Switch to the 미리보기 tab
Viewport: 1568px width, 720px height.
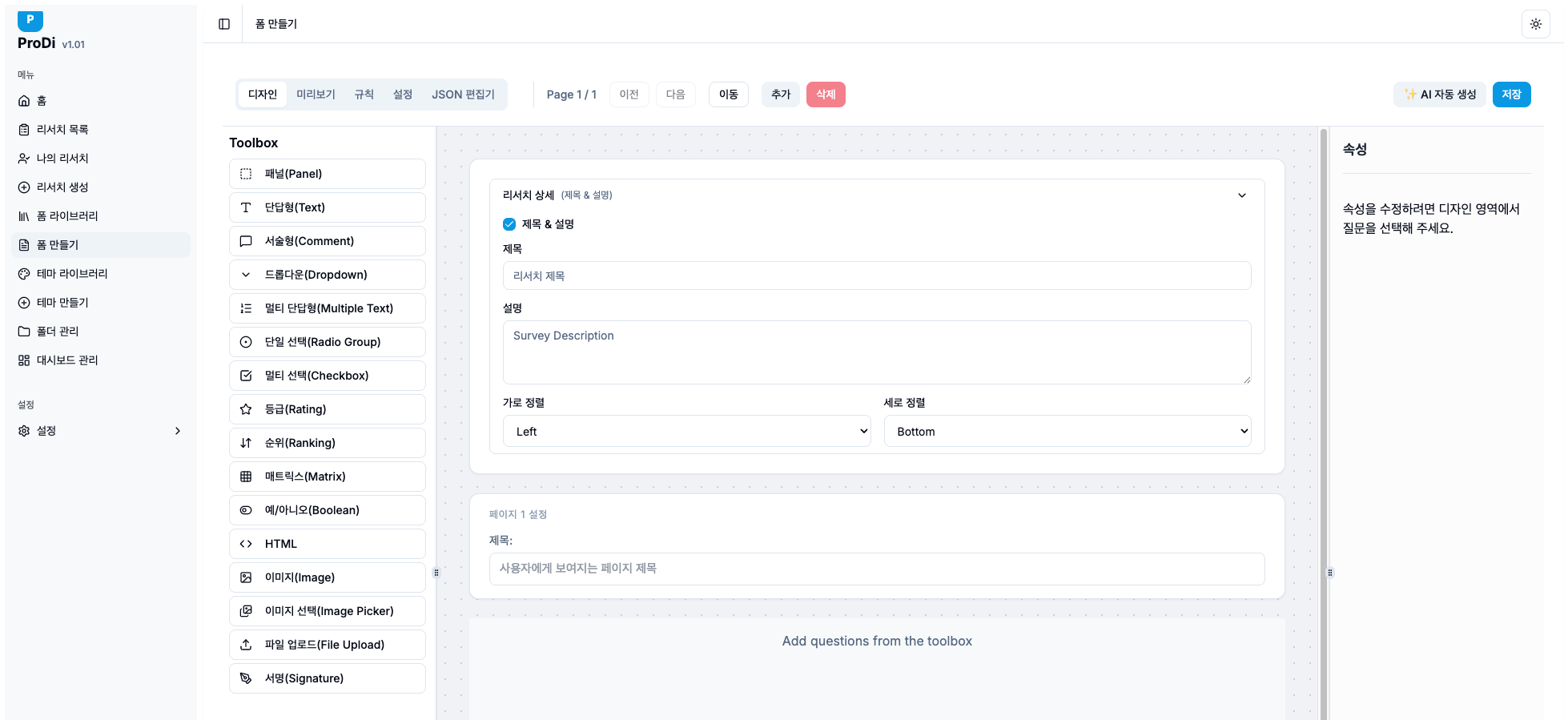[316, 95]
